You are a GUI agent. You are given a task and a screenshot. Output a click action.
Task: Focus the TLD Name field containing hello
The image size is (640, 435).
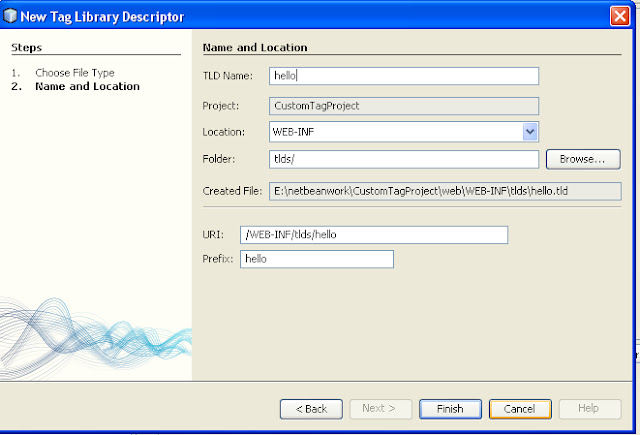[404, 76]
